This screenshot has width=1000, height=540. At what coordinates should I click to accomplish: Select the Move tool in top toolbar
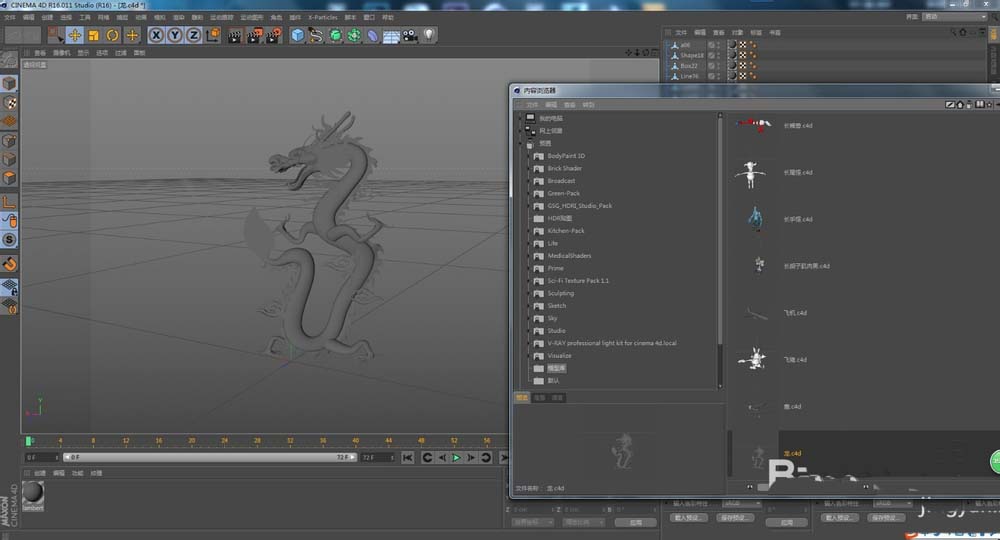74,35
